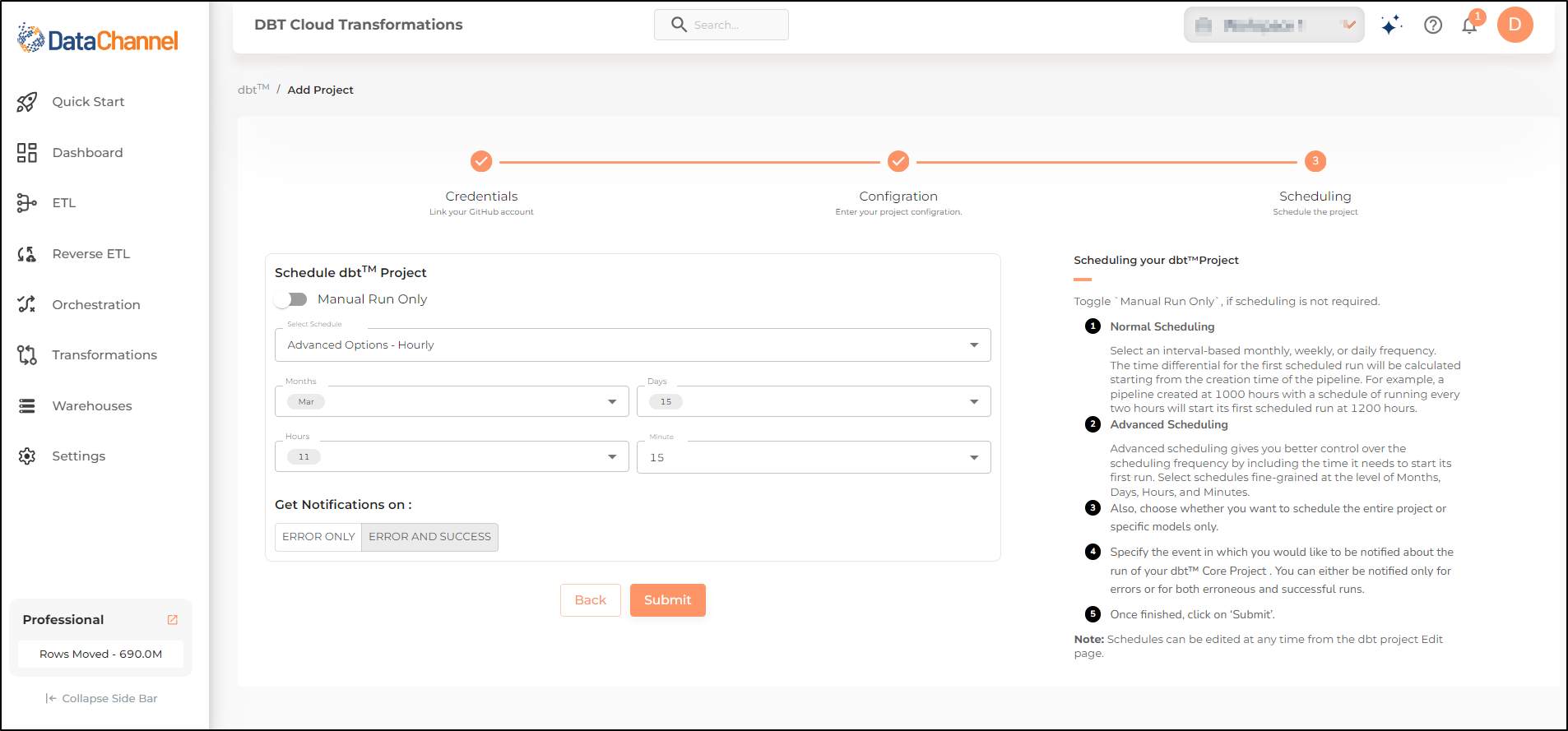This screenshot has height=731, width=1568.
Task: Click the Settings gear icon
Action: (x=27, y=456)
